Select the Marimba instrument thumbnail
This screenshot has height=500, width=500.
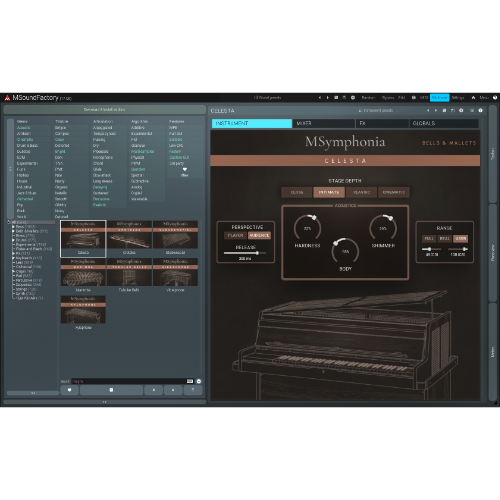tap(83, 275)
